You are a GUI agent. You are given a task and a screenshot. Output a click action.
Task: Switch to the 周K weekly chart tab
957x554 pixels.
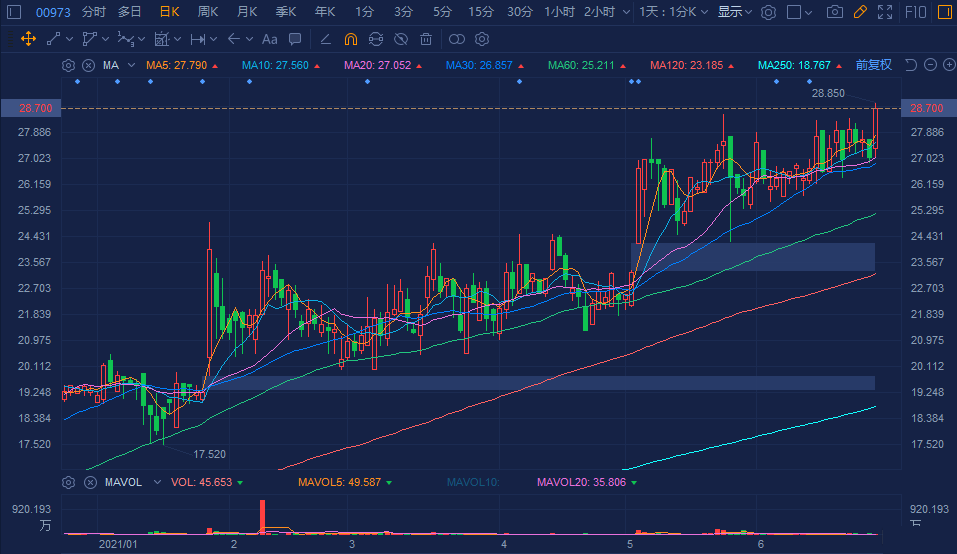[208, 12]
